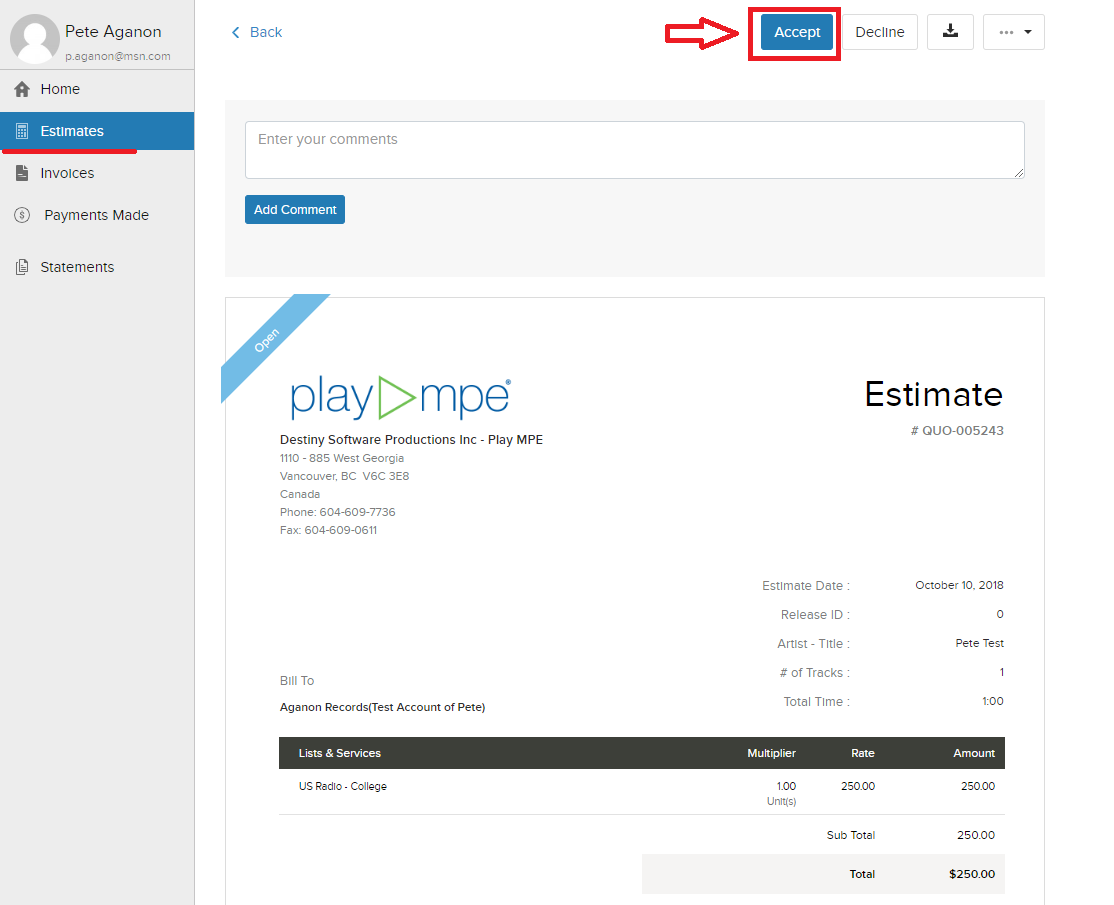The width and height of the screenshot is (1114, 905).
Task: Click the Release ID label
Action: point(815,614)
